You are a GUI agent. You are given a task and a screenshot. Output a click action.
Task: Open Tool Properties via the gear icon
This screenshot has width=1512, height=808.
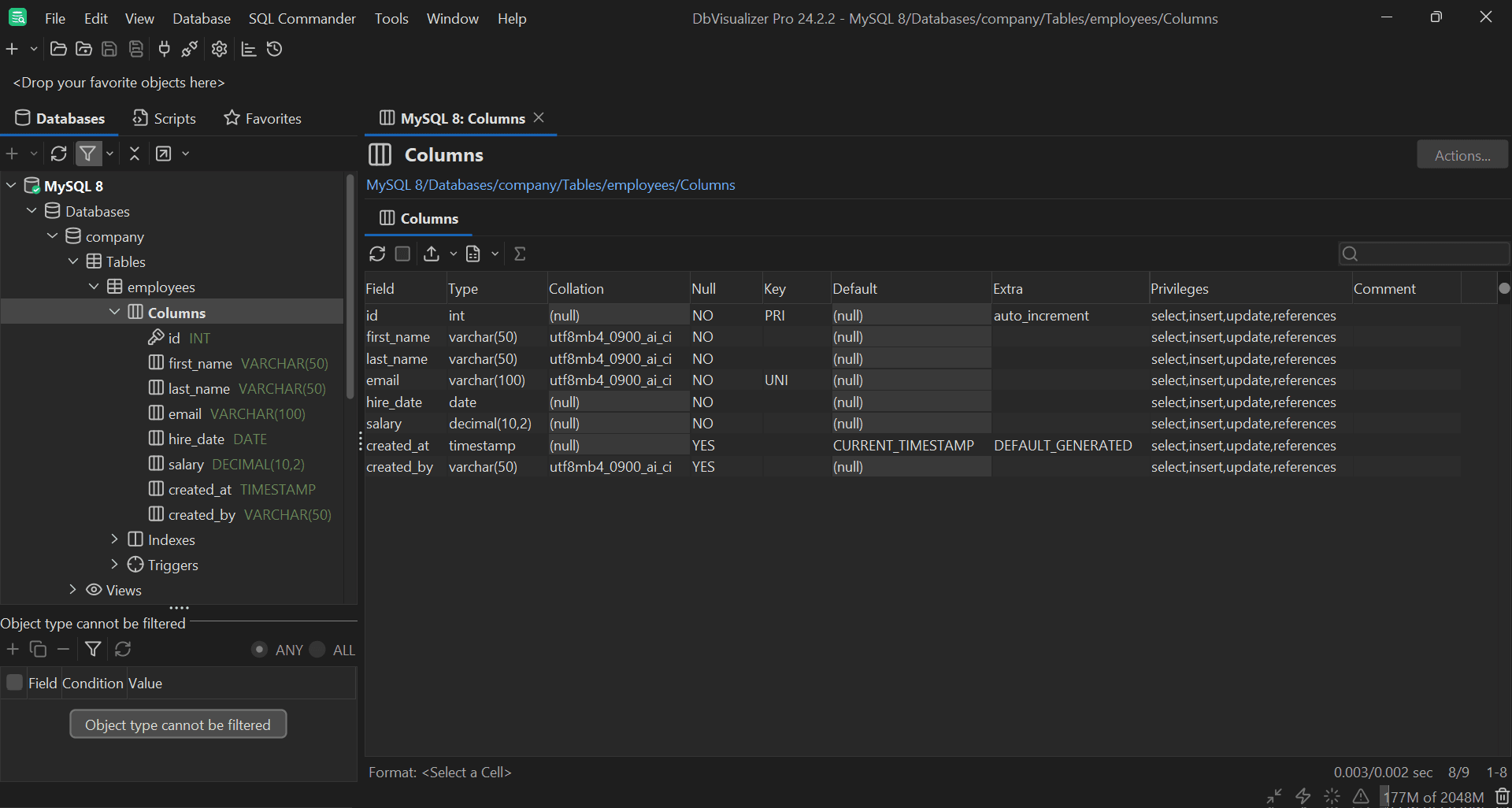(x=218, y=49)
